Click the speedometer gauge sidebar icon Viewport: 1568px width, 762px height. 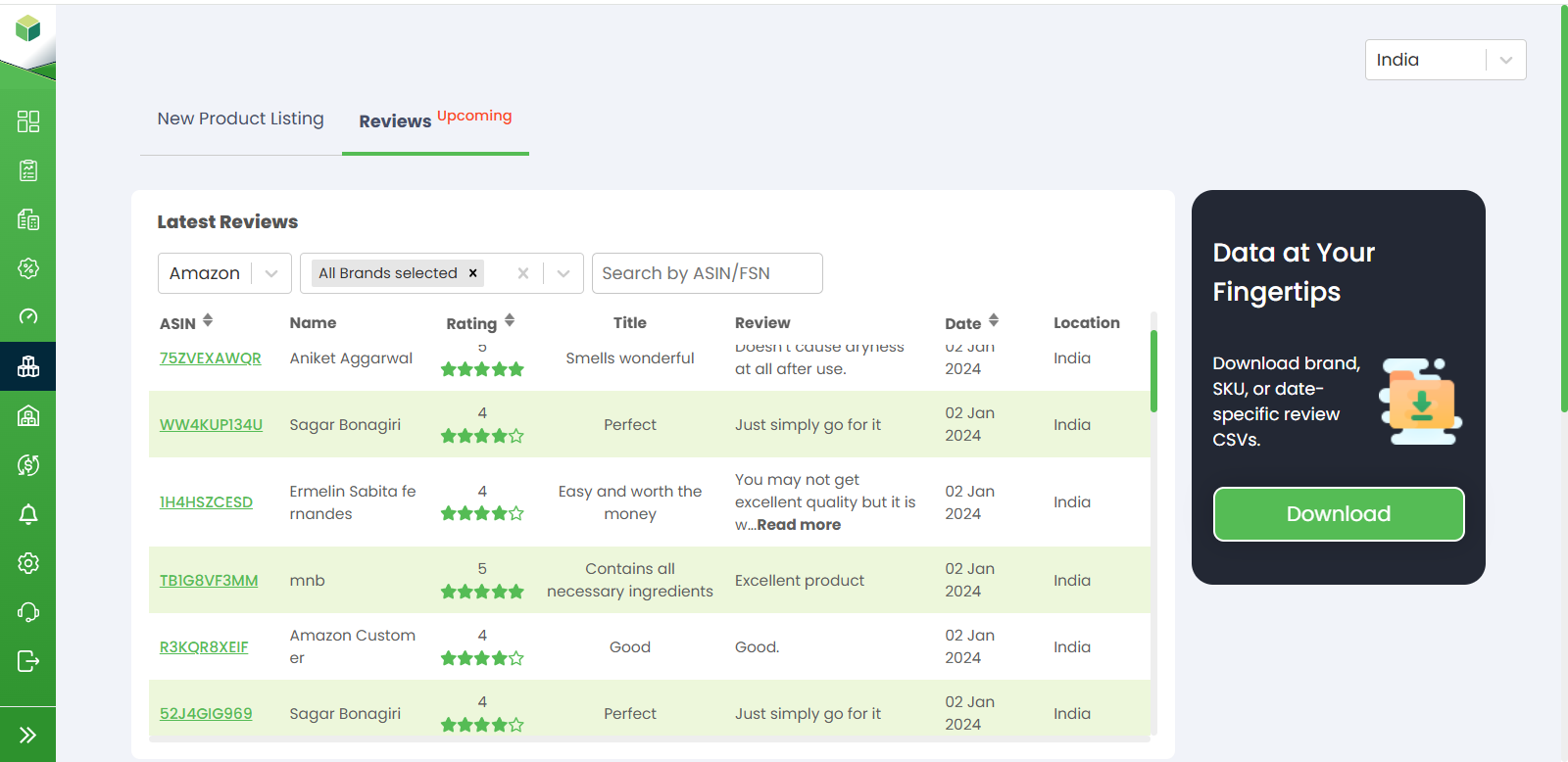tap(28, 316)
